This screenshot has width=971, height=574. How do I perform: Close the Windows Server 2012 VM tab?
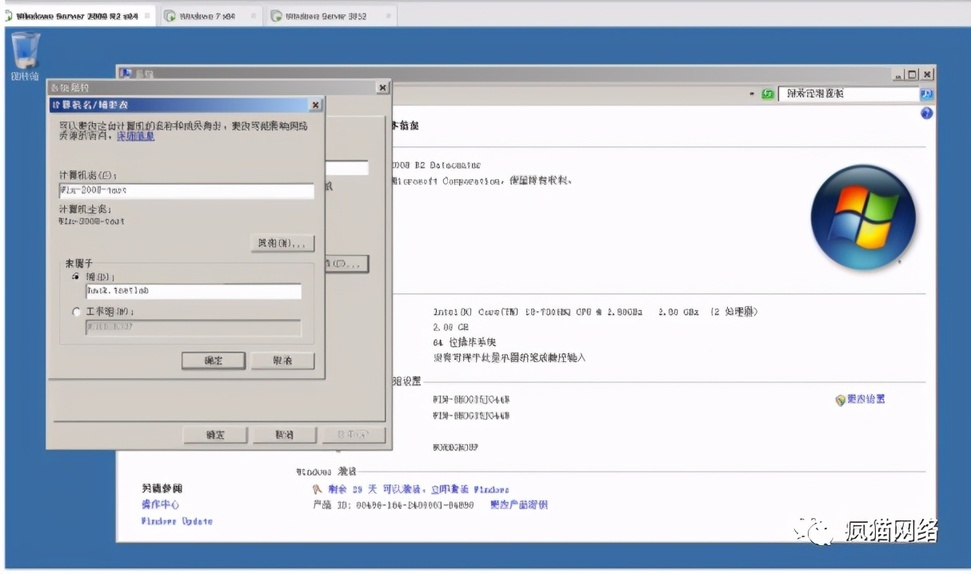(388, 16)
